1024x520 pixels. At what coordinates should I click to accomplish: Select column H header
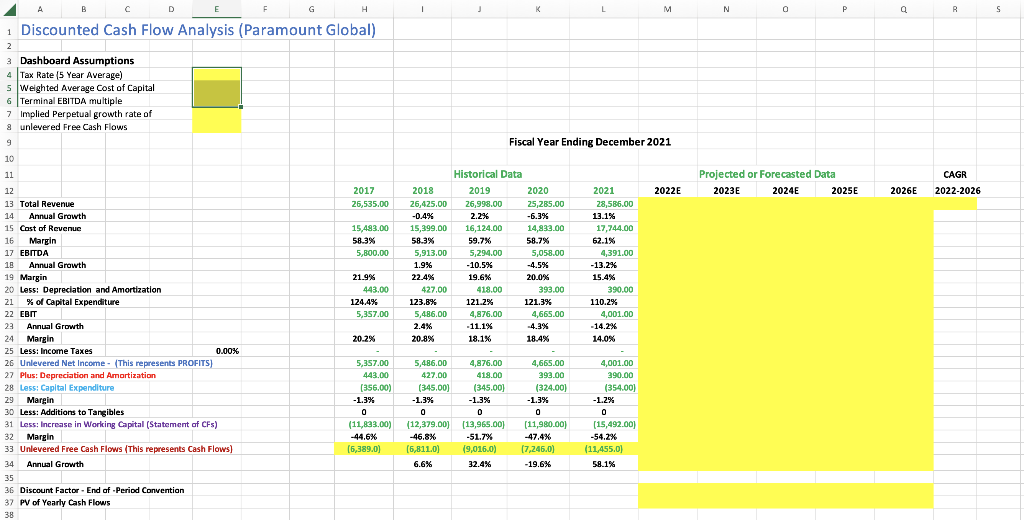click(x=364, y=9)
